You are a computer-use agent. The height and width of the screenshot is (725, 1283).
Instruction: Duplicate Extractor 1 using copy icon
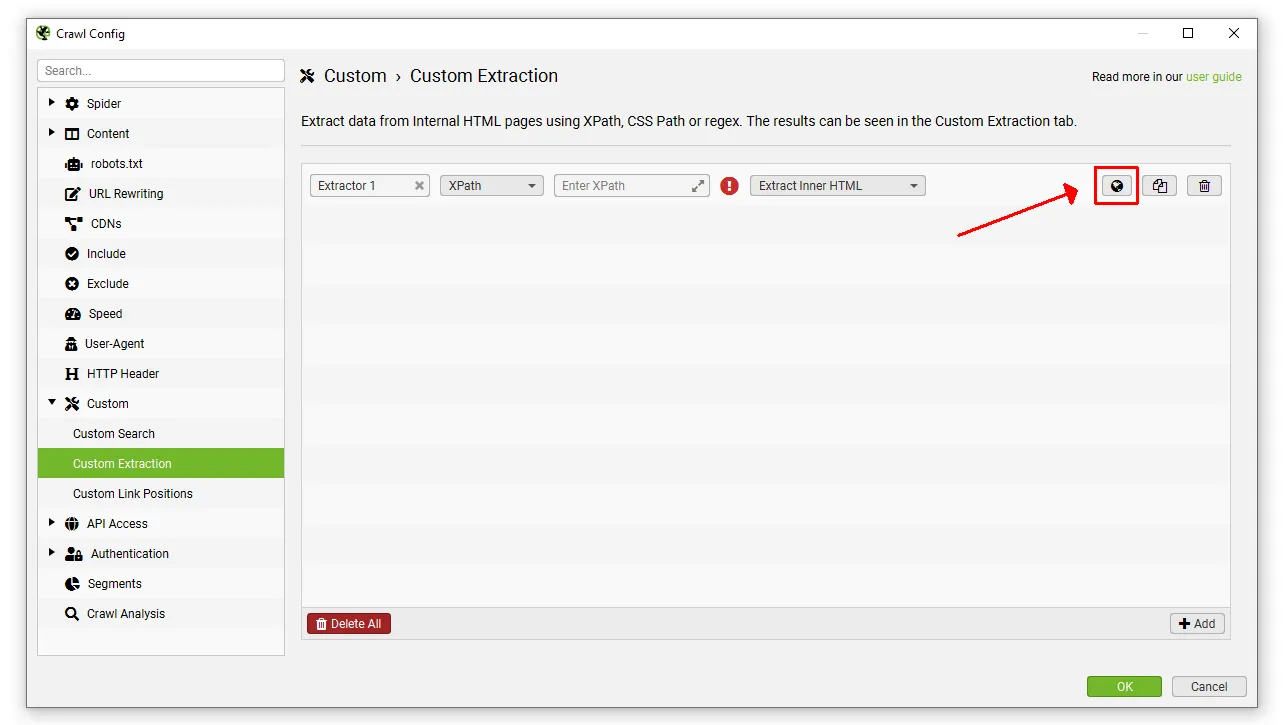click(x=1159, y=185)
